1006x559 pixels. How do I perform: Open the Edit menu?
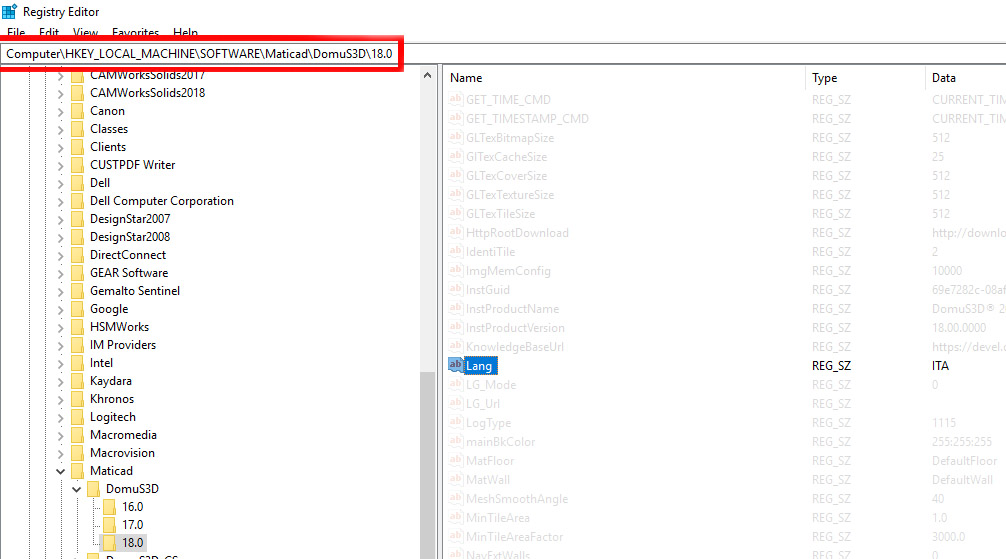pyautogui.click(x=49, y=32)
